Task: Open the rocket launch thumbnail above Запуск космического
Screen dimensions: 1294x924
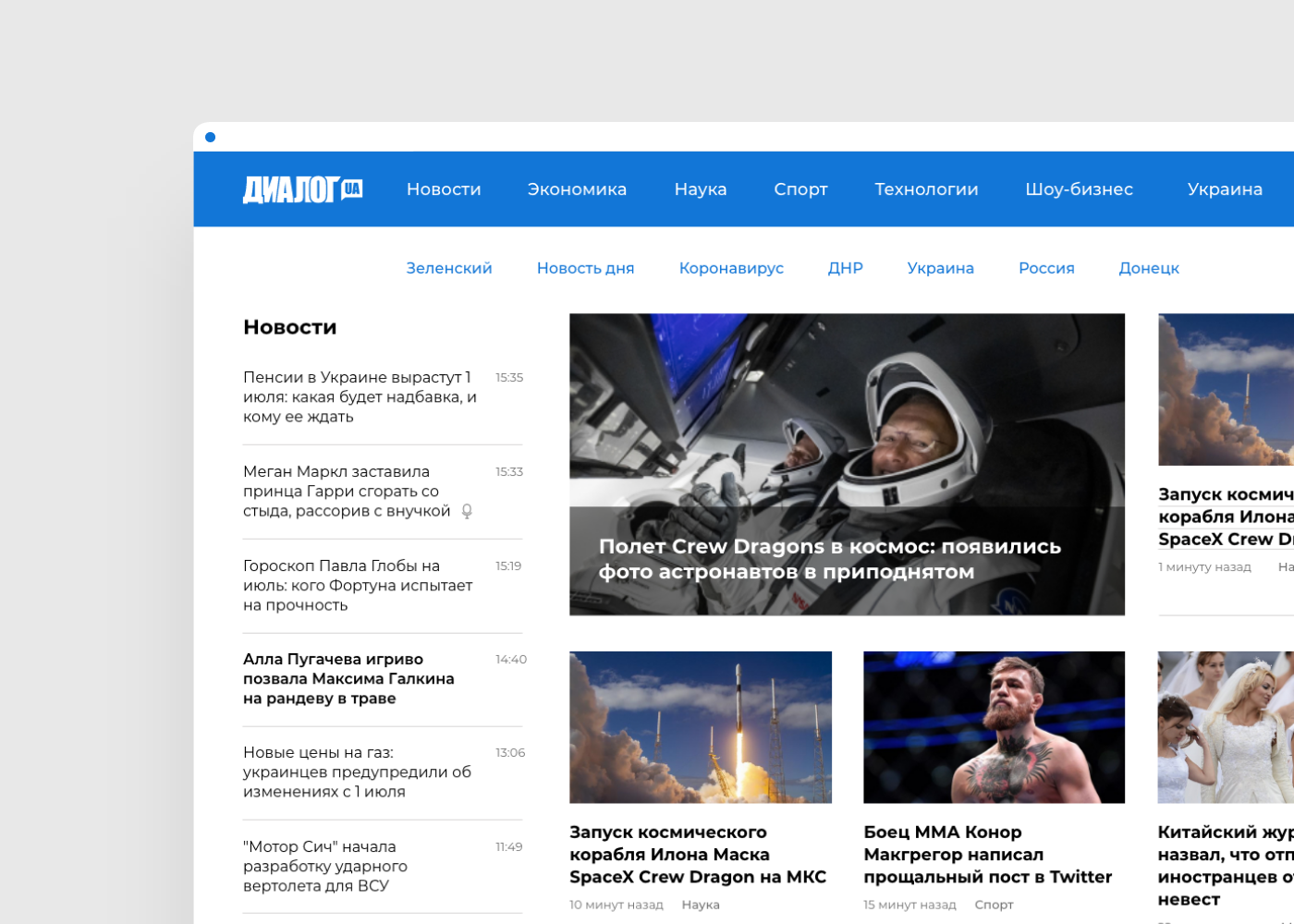Action: click(701, 727)
